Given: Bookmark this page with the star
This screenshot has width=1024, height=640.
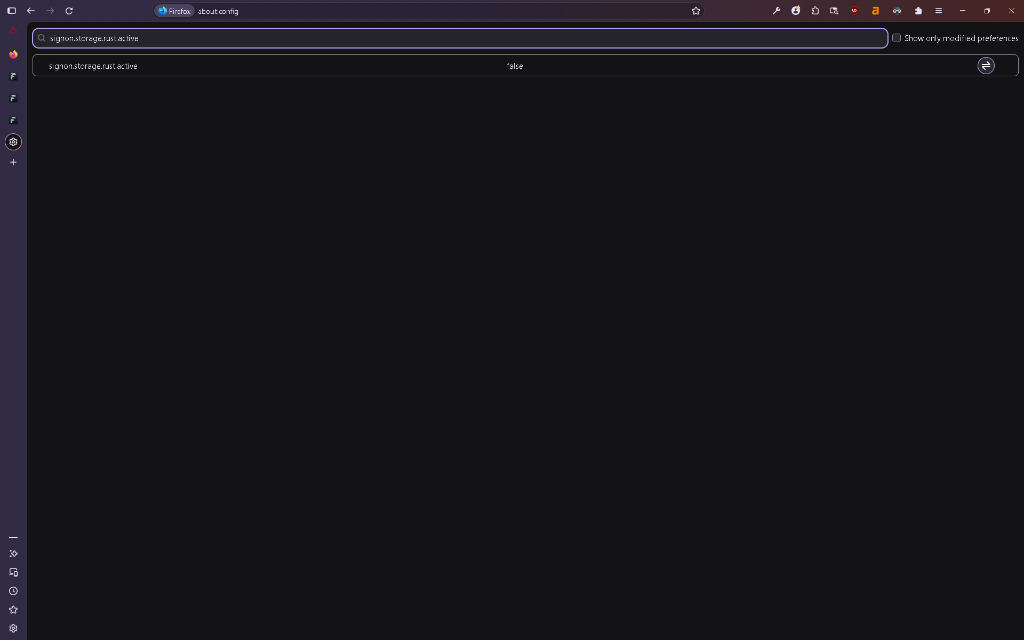Looking at the screenshot, I should (x=696, y=10).
